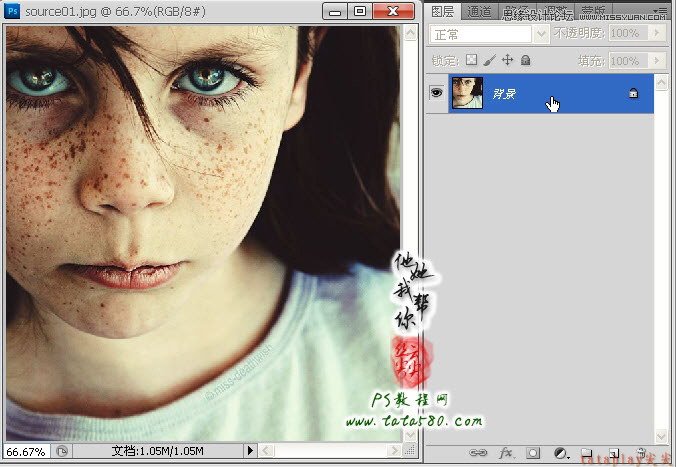Switch to the 蒙版 tab
Viewport: 676px width, 467px height.
click(x=593, y=12)
